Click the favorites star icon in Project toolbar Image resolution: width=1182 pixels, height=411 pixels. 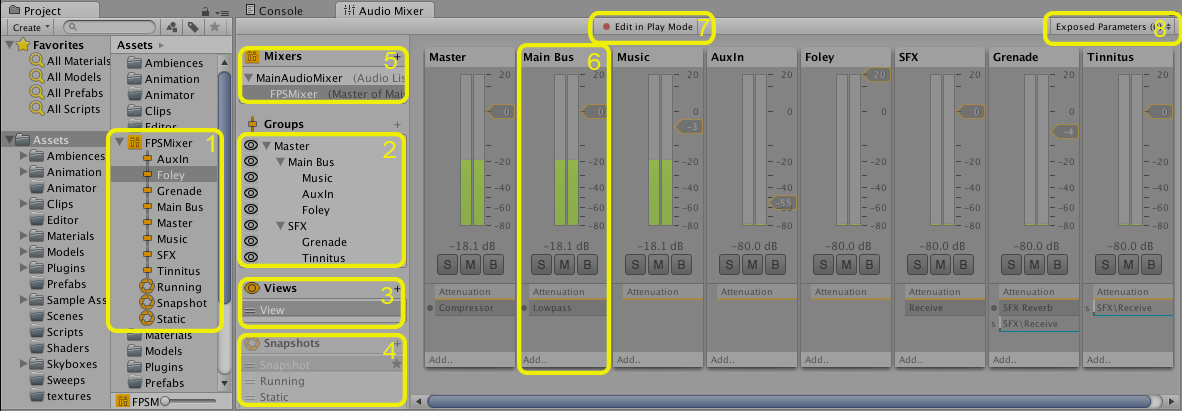(x=214, y=27)
